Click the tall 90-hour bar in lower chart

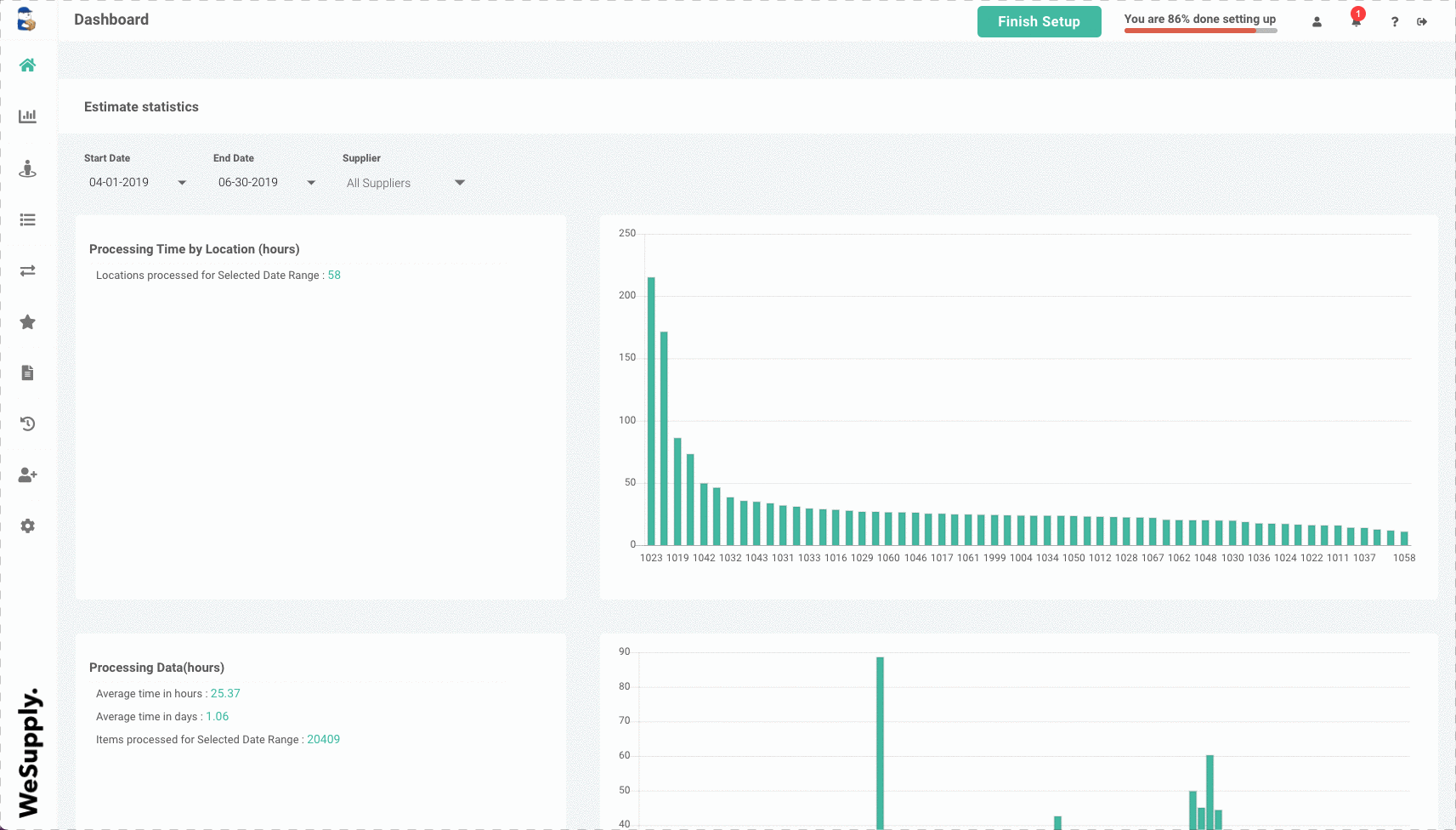tap(880, 742)
